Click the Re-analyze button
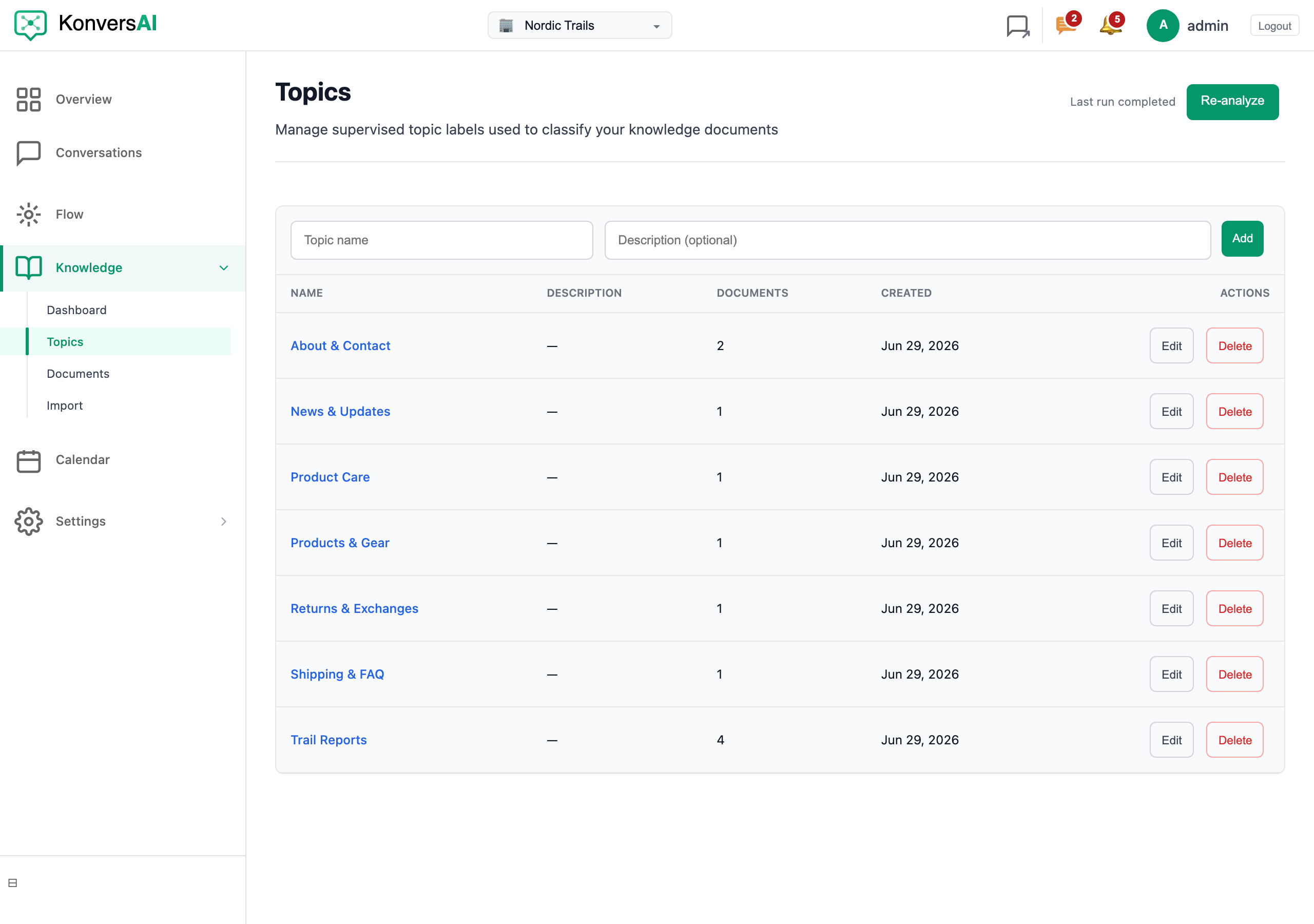1314x924 pixels. point(1232,101)
